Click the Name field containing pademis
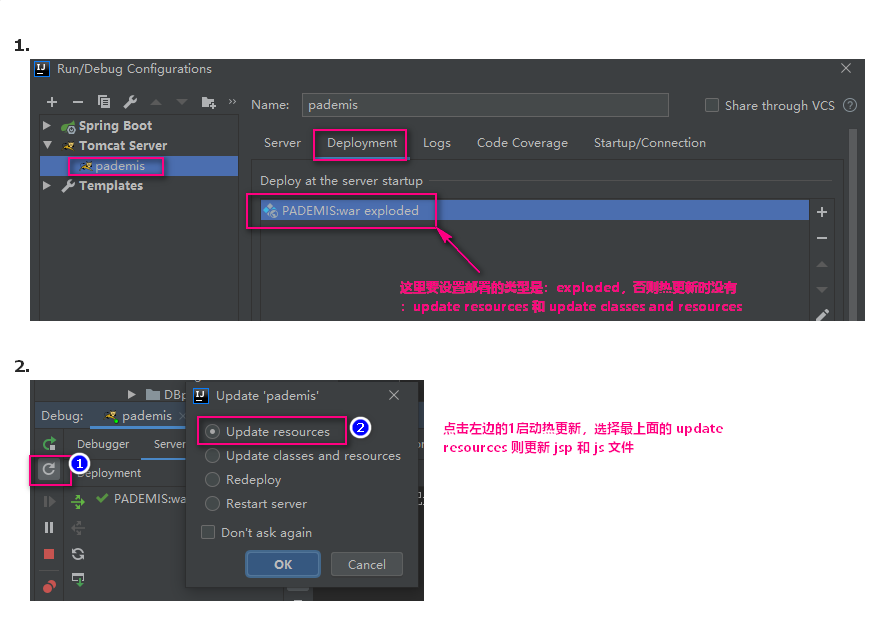This screenshot has width=895, height=631. click(x=485, y=105)
